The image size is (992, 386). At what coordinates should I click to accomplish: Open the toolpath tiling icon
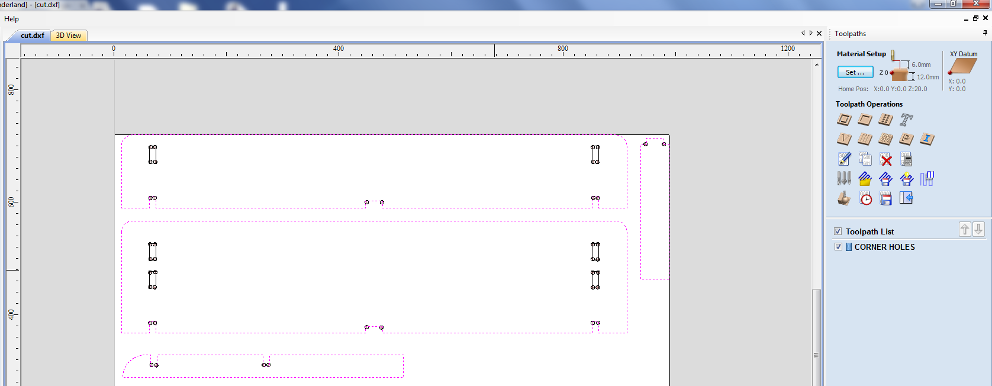927,179
